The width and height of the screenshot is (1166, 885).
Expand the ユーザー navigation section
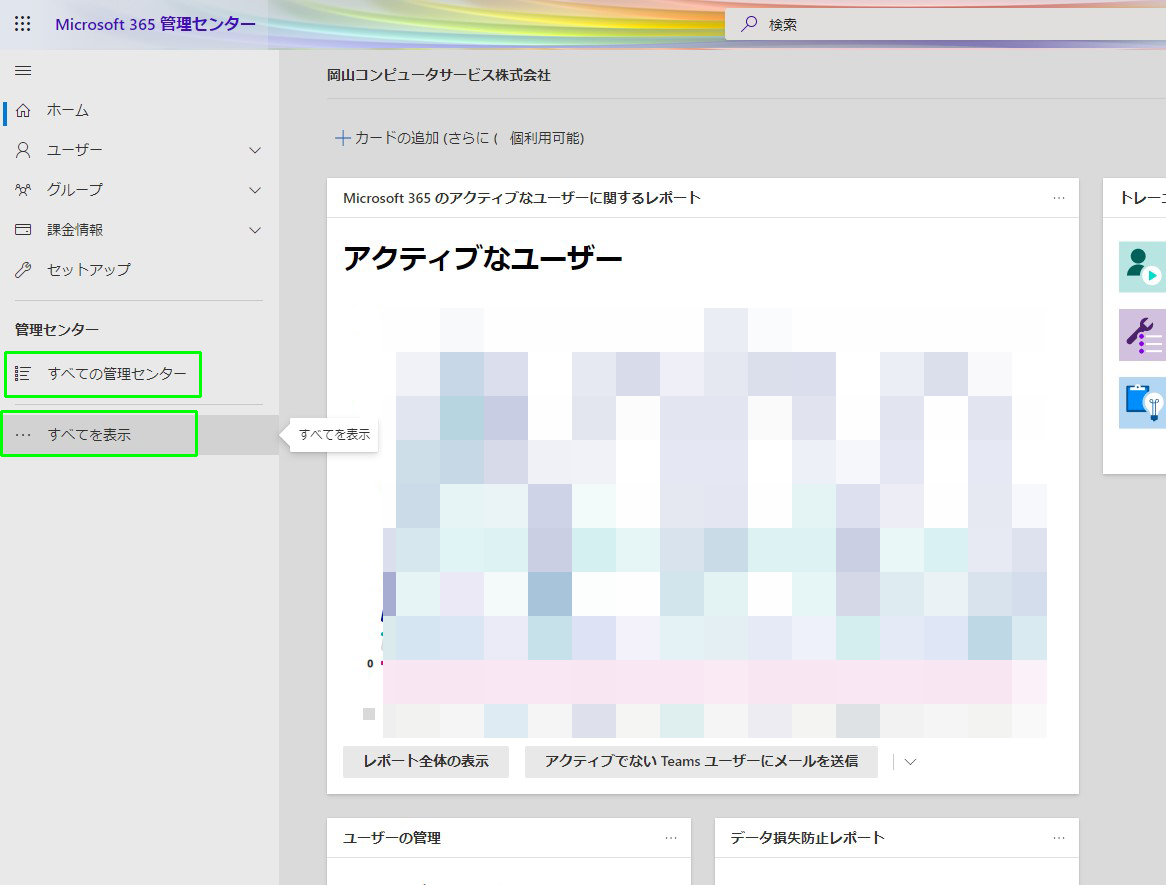point(255,150)
